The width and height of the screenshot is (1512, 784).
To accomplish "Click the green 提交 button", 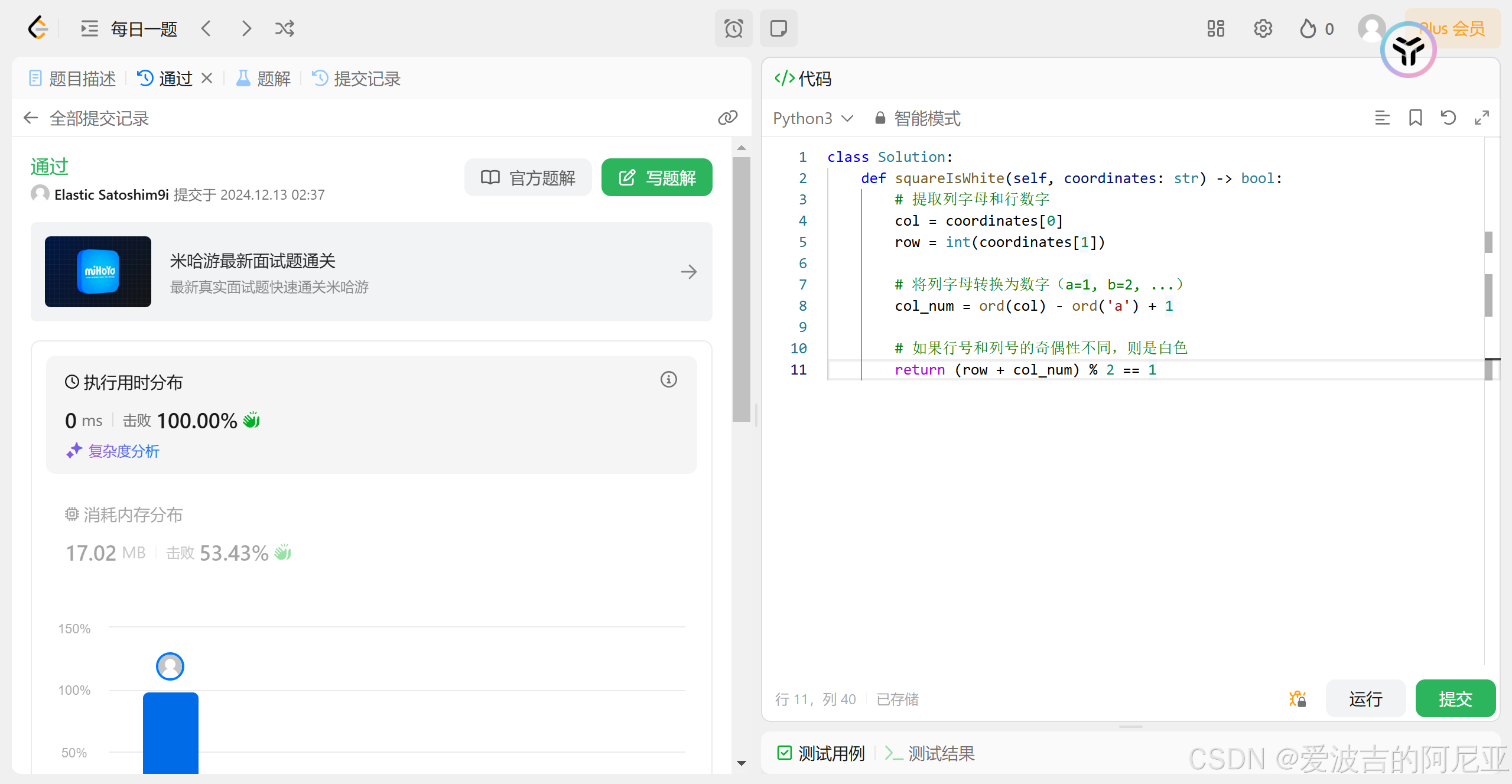I will pos(1455,699).
